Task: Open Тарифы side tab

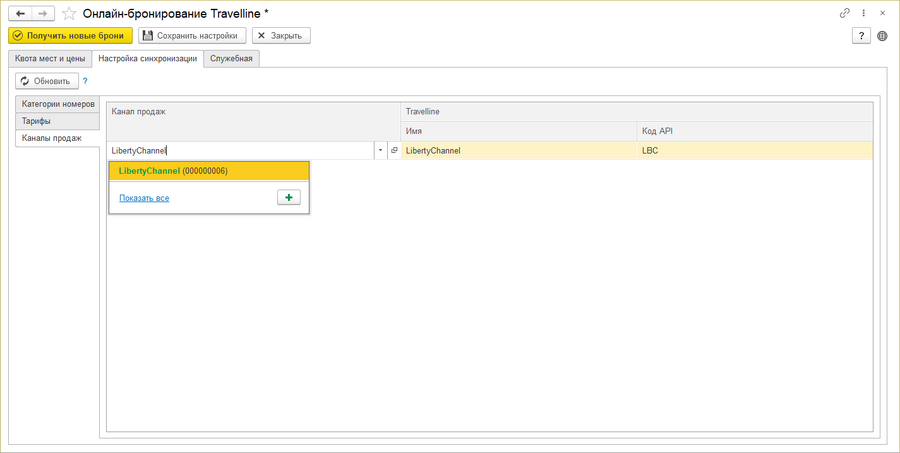Action: click(x=57, y=121)
